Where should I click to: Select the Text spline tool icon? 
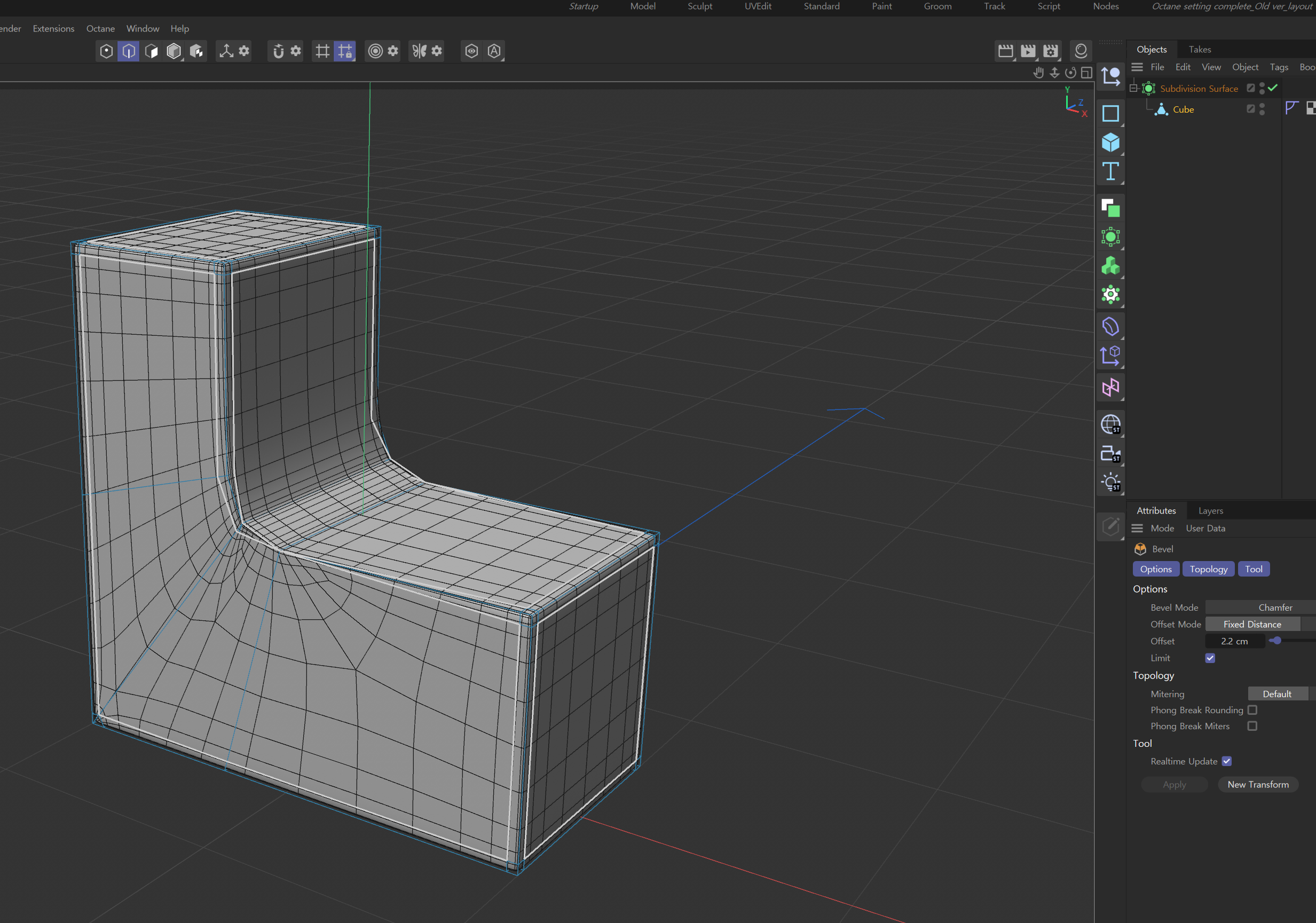(1110, 171)
